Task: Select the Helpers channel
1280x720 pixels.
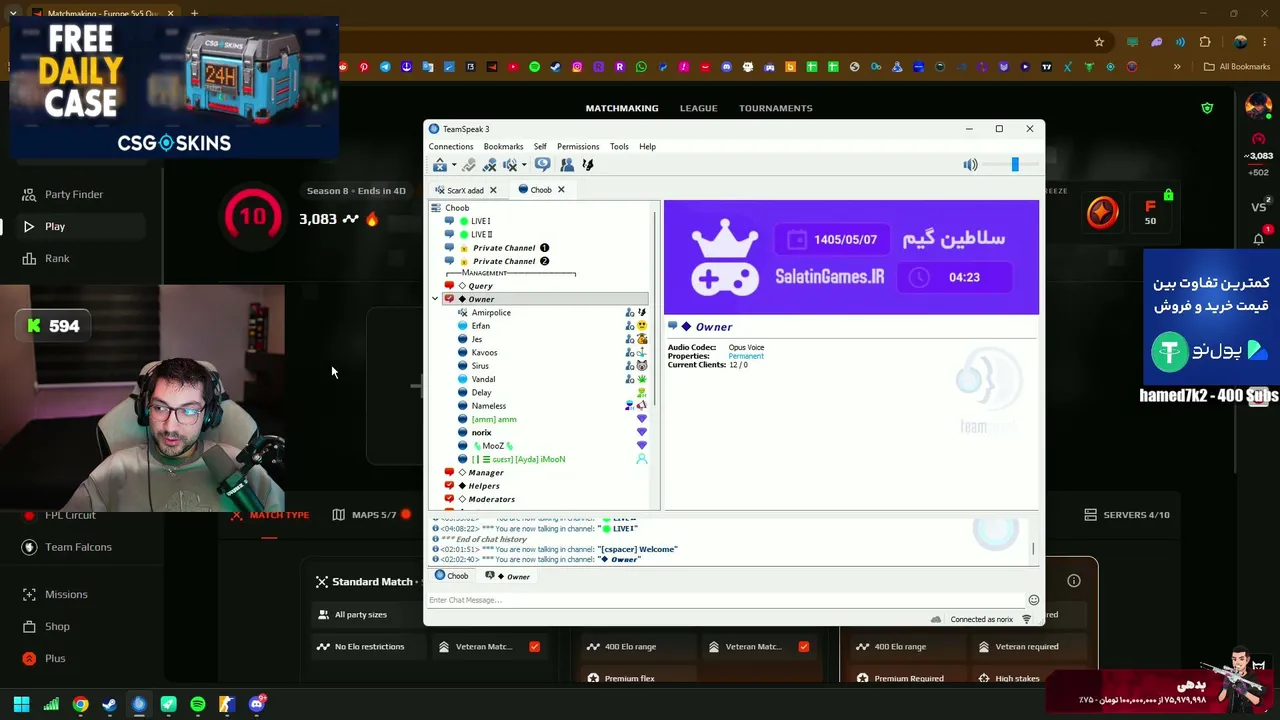Action: point(483,486)
